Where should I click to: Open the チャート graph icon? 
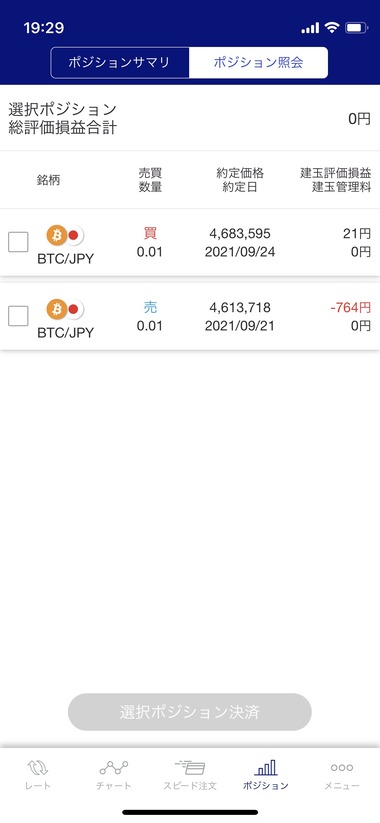(114, 768)
